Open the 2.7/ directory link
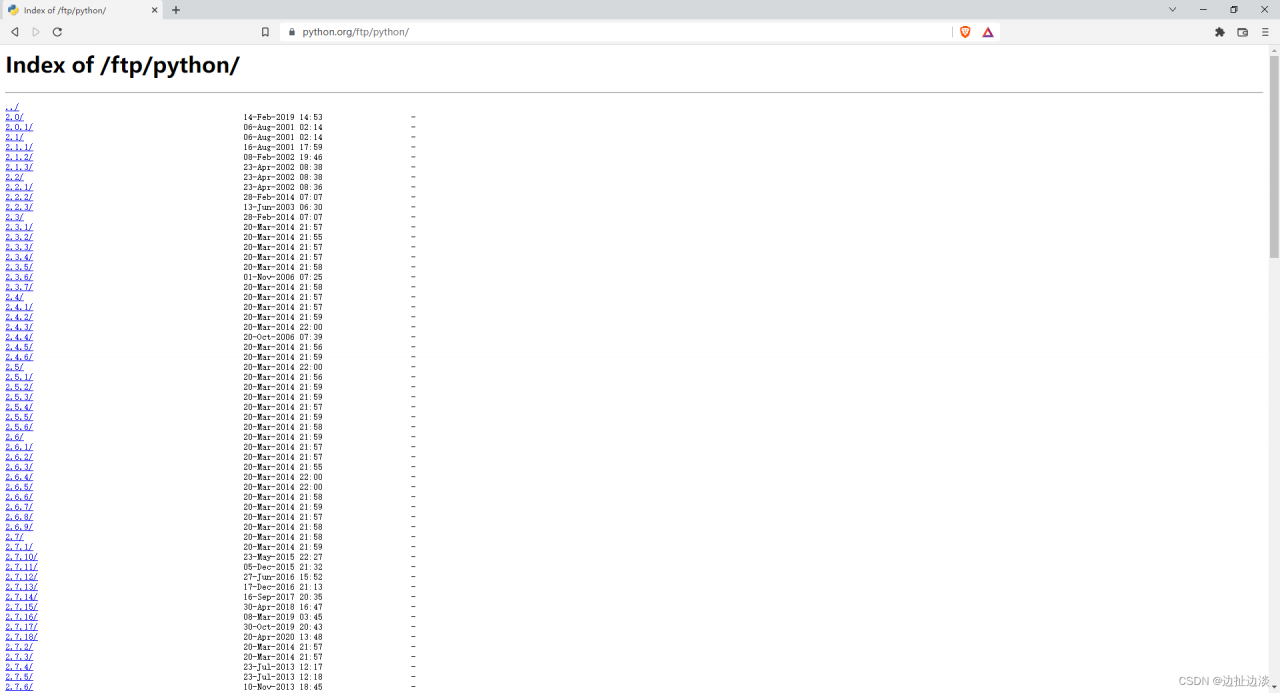 [x=14, y=537]
